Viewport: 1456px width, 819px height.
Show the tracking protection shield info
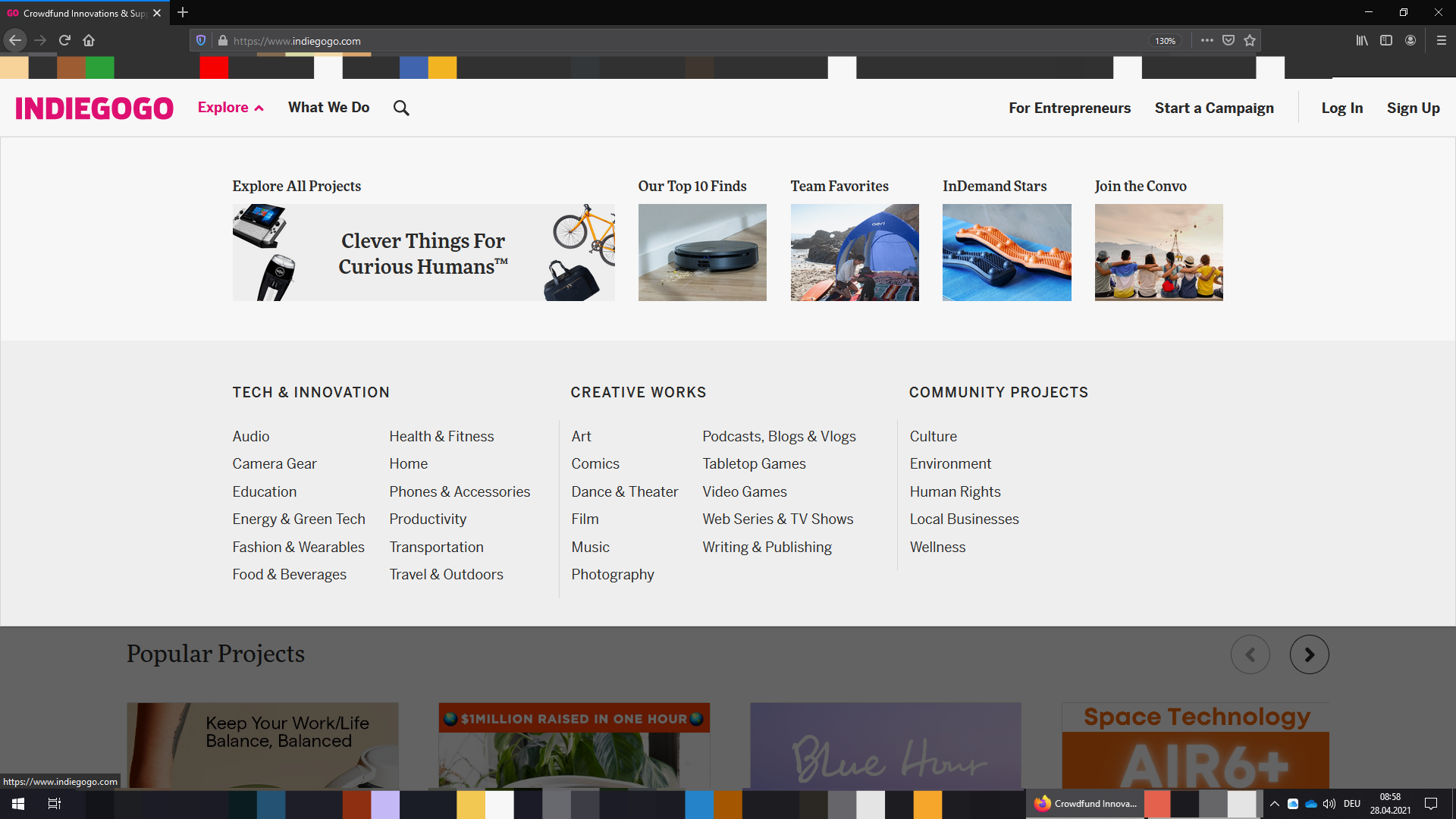pyautogui.click(x=201, y=41)
